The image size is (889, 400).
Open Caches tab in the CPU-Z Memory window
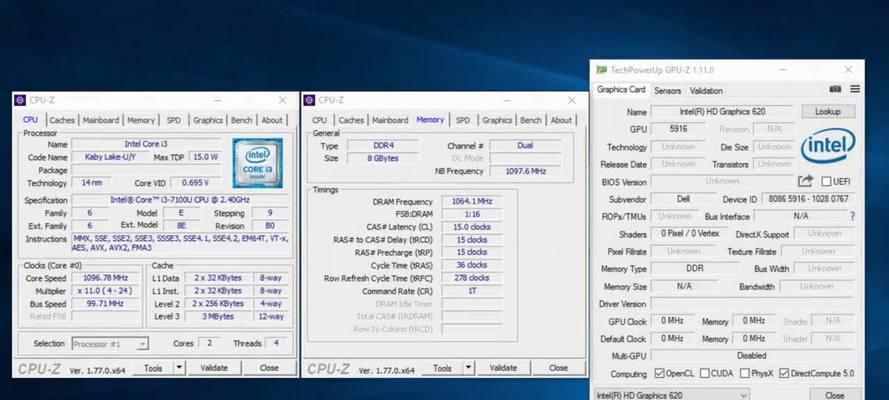pos(351,120)
